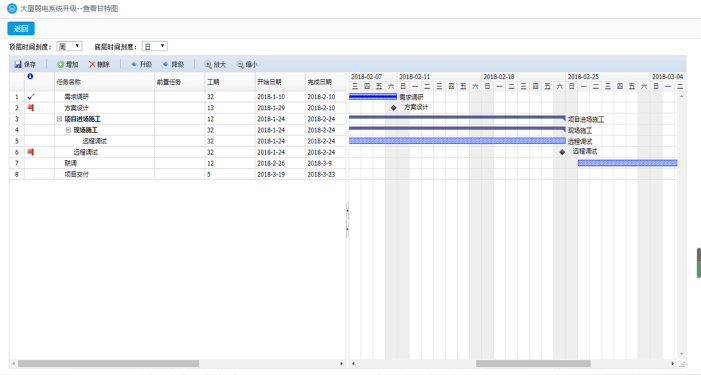
Task: Click the finish date 2018-3-9
Action: (319, 163)
